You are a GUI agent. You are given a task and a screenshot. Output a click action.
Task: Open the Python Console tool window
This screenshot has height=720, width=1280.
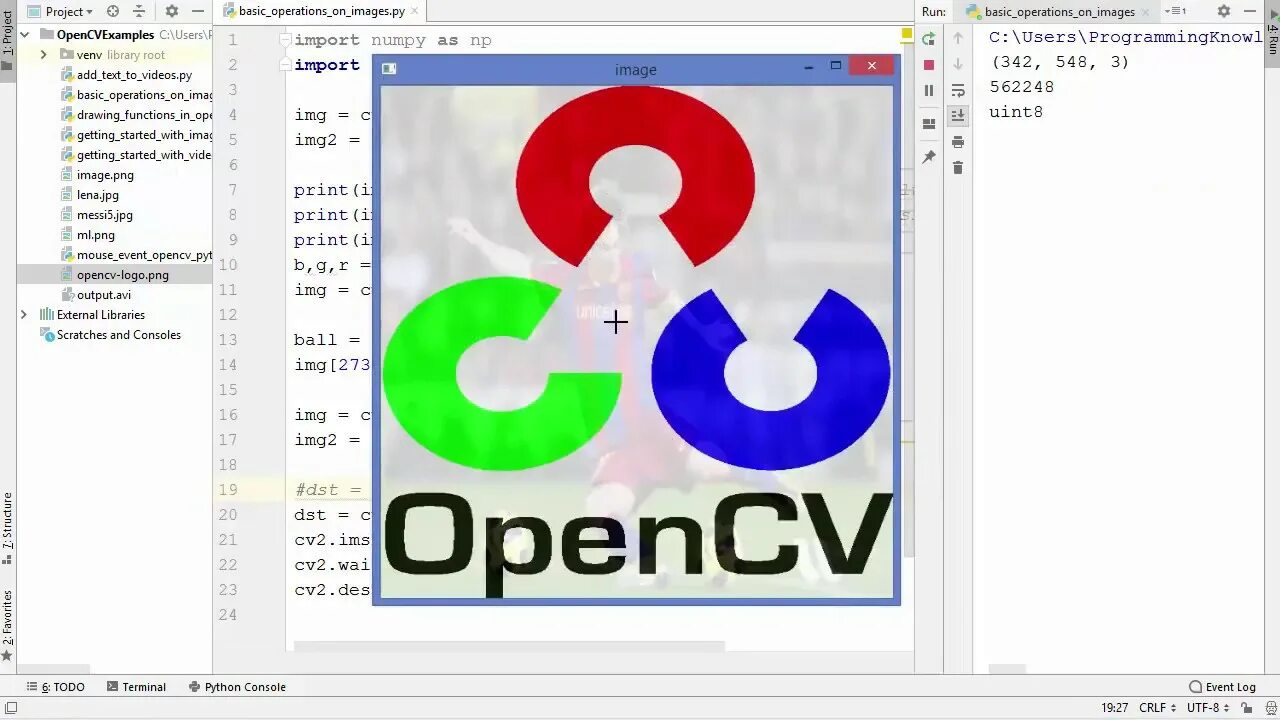[236, 687]
